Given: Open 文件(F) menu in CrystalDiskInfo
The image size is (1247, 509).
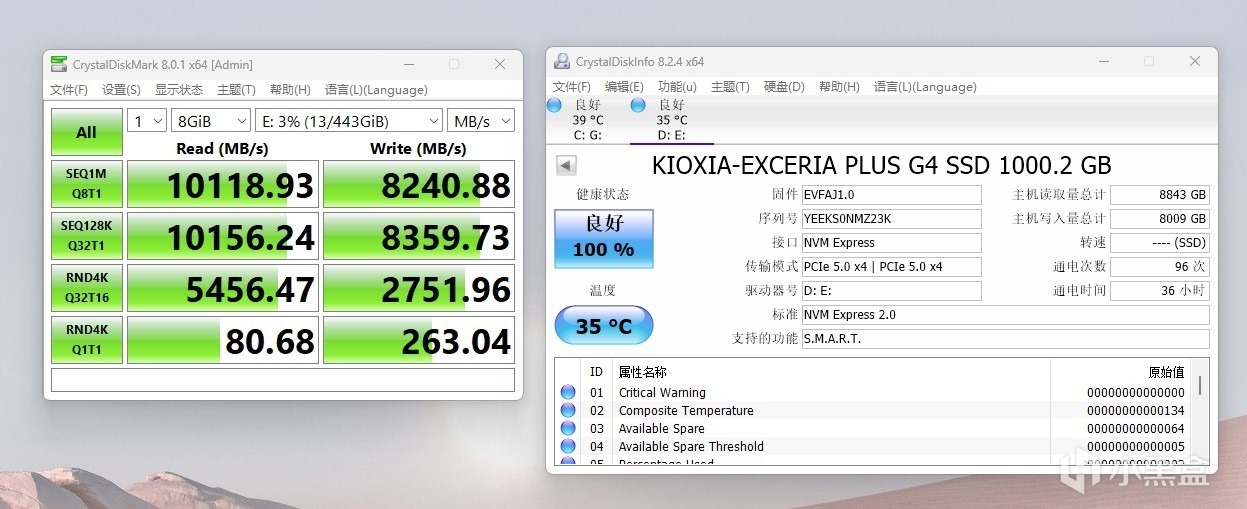Looking at the screenshot, I should click(x=572, y=87).
